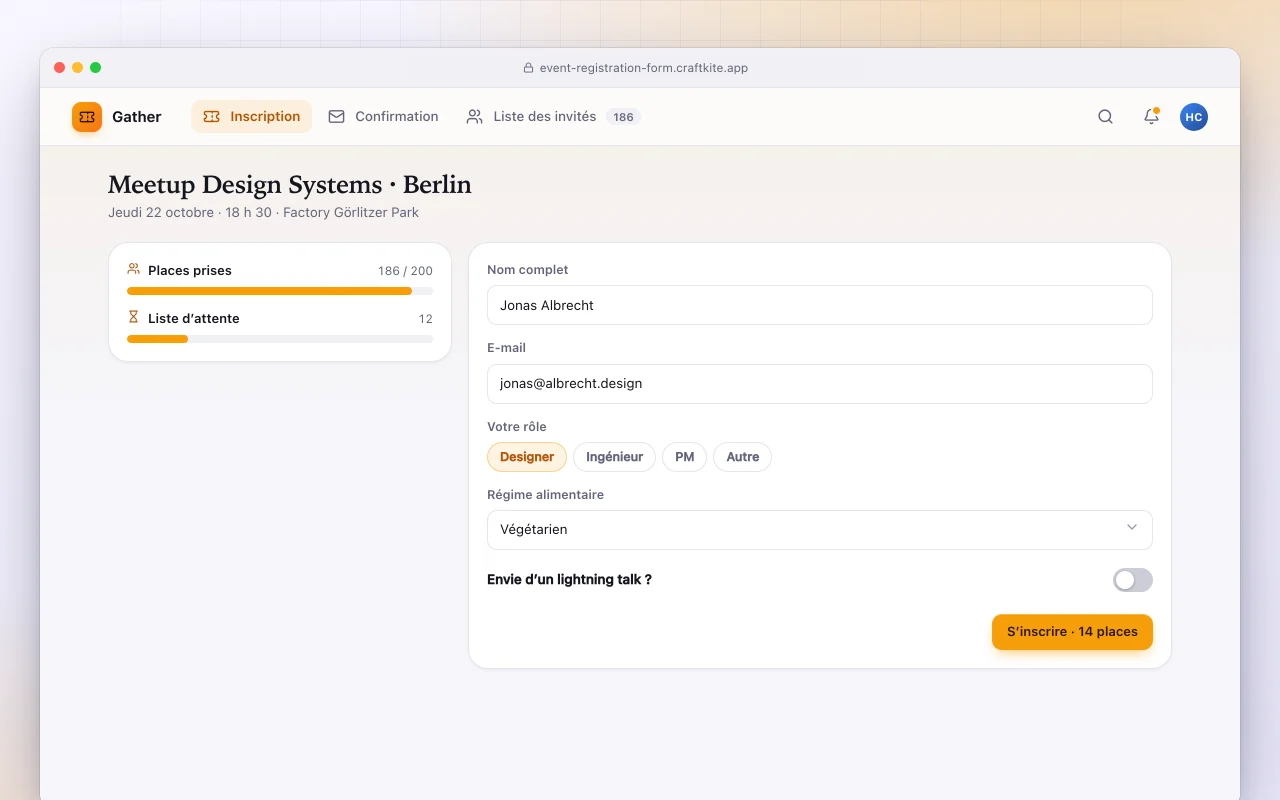
Task: Click the Envie d'un lightning talk ? label
Action: pyautogui.click(x=569, y=580)
